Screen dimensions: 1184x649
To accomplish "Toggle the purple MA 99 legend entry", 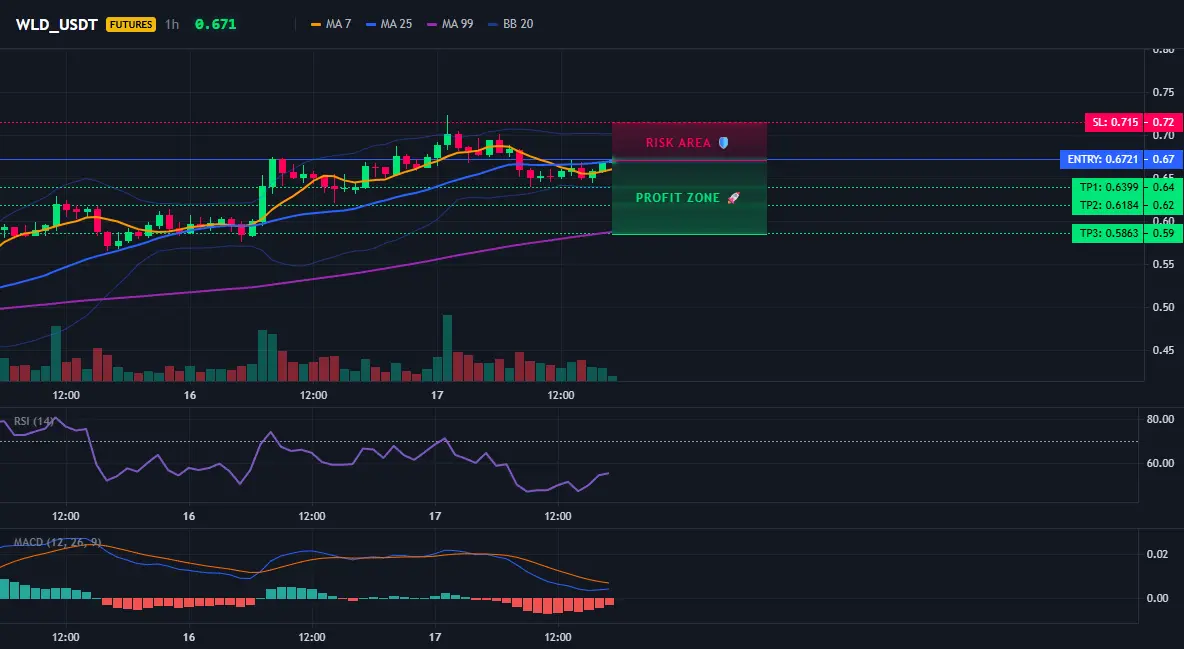I will [450, 24].
